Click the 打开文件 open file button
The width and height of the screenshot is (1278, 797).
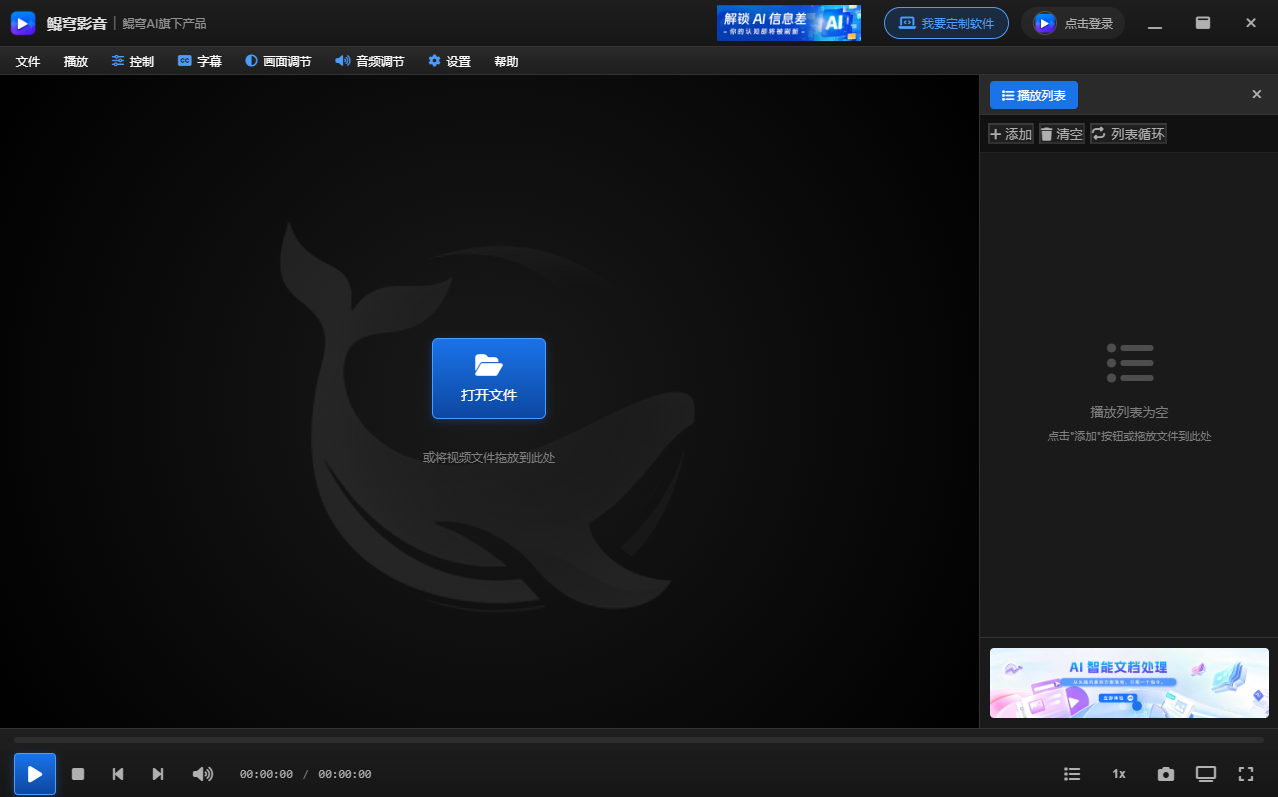tap(489, 378)
